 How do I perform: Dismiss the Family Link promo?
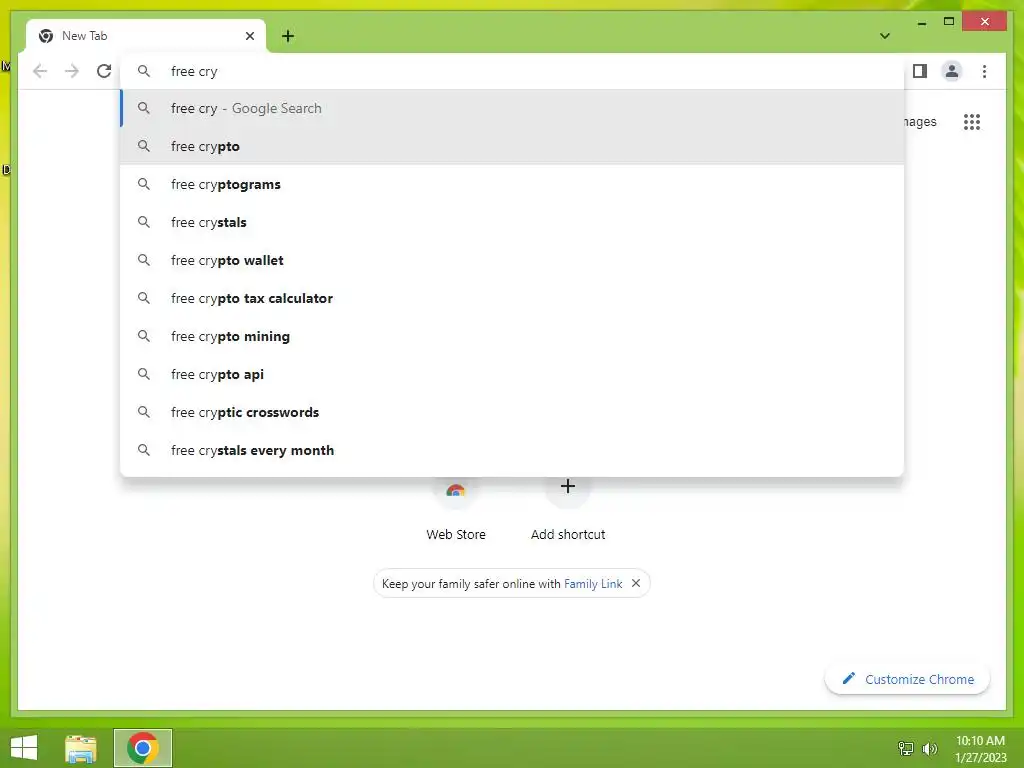[x=636, y=583]
